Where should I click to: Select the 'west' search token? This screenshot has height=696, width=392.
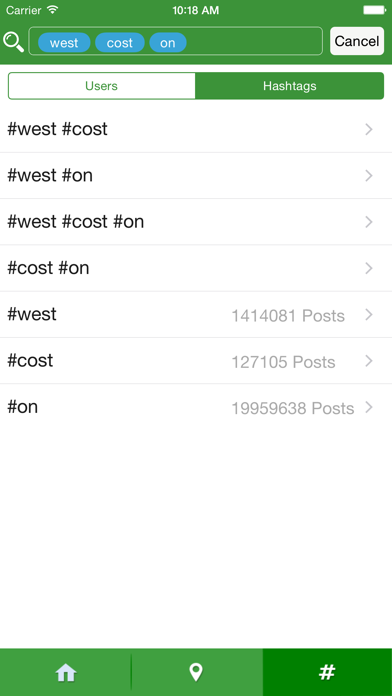(x=64, y=43)
